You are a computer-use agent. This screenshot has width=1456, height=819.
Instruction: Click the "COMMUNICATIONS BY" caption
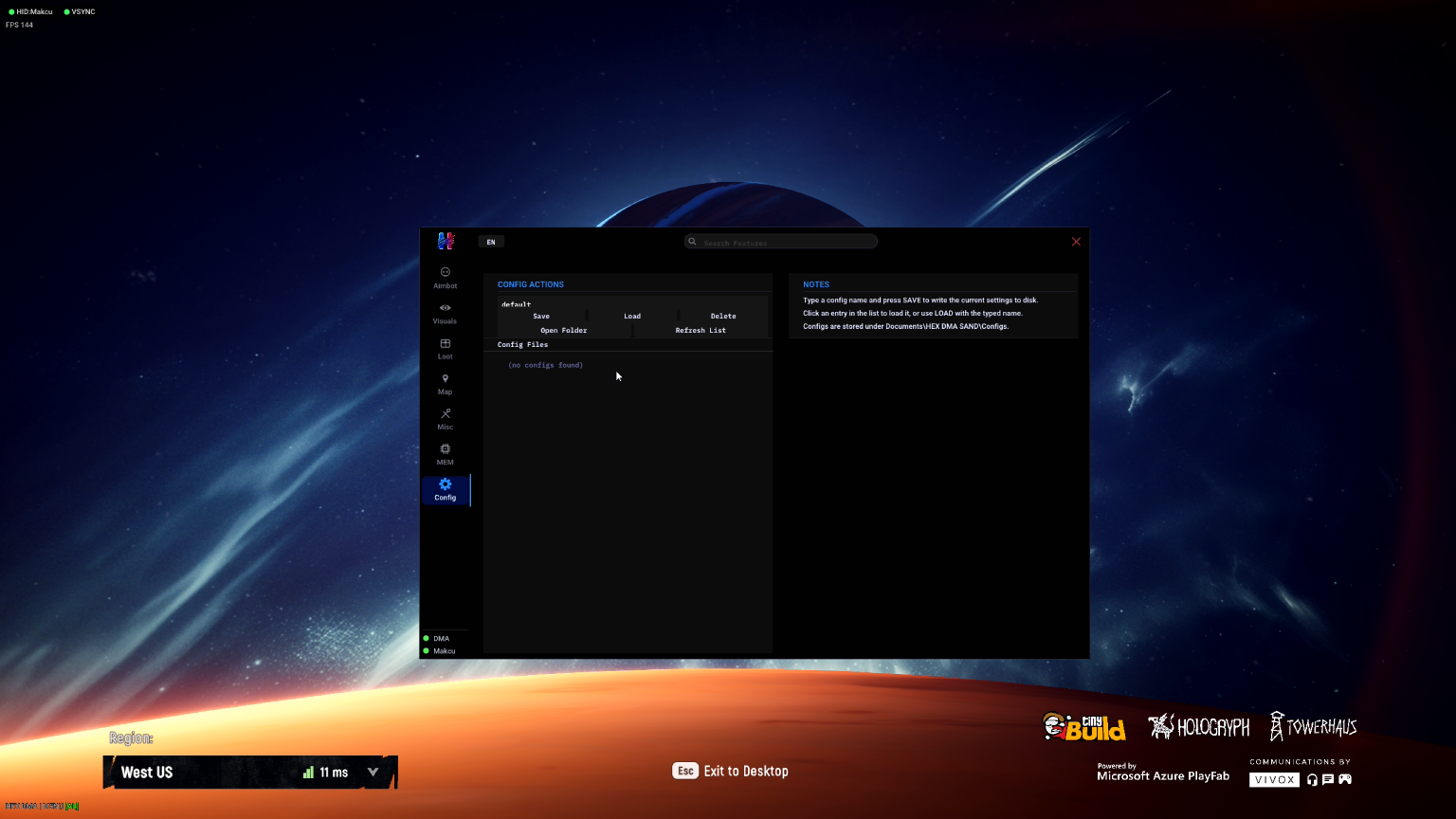[x=1300, y=762]
